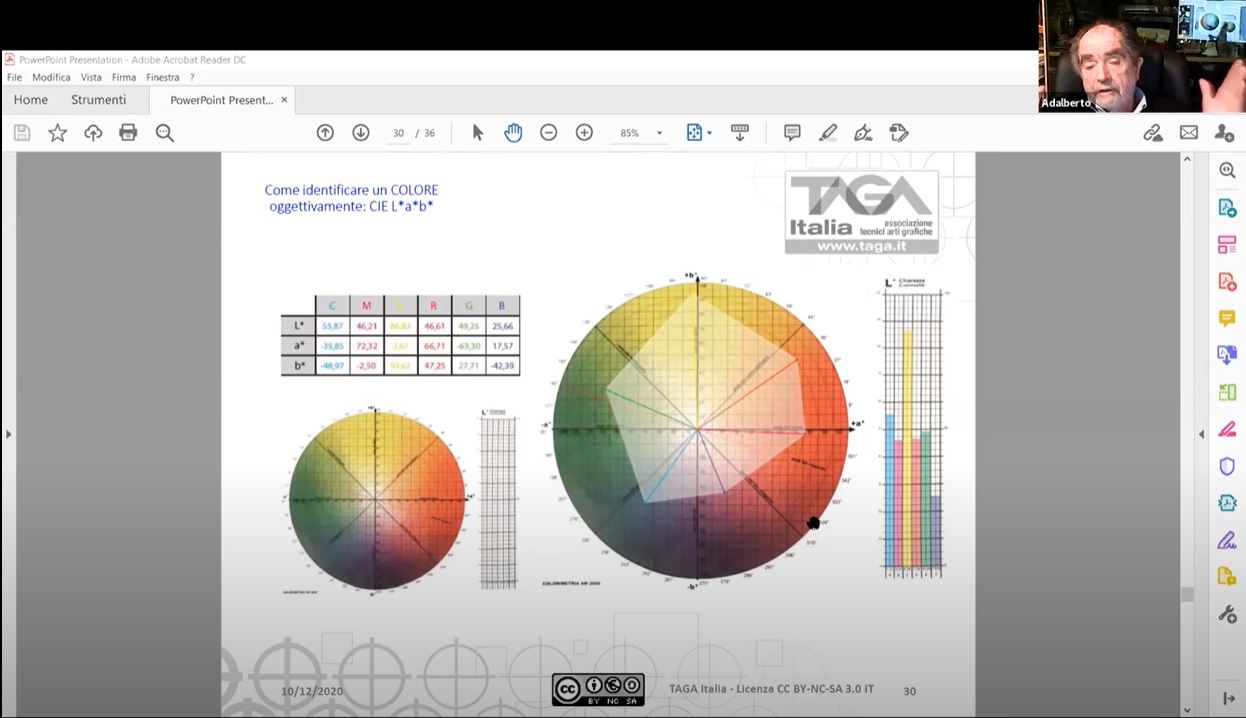Select the highlighter pen tool
This screenshot has height=718, width=1246.
(x=828, y=132)
